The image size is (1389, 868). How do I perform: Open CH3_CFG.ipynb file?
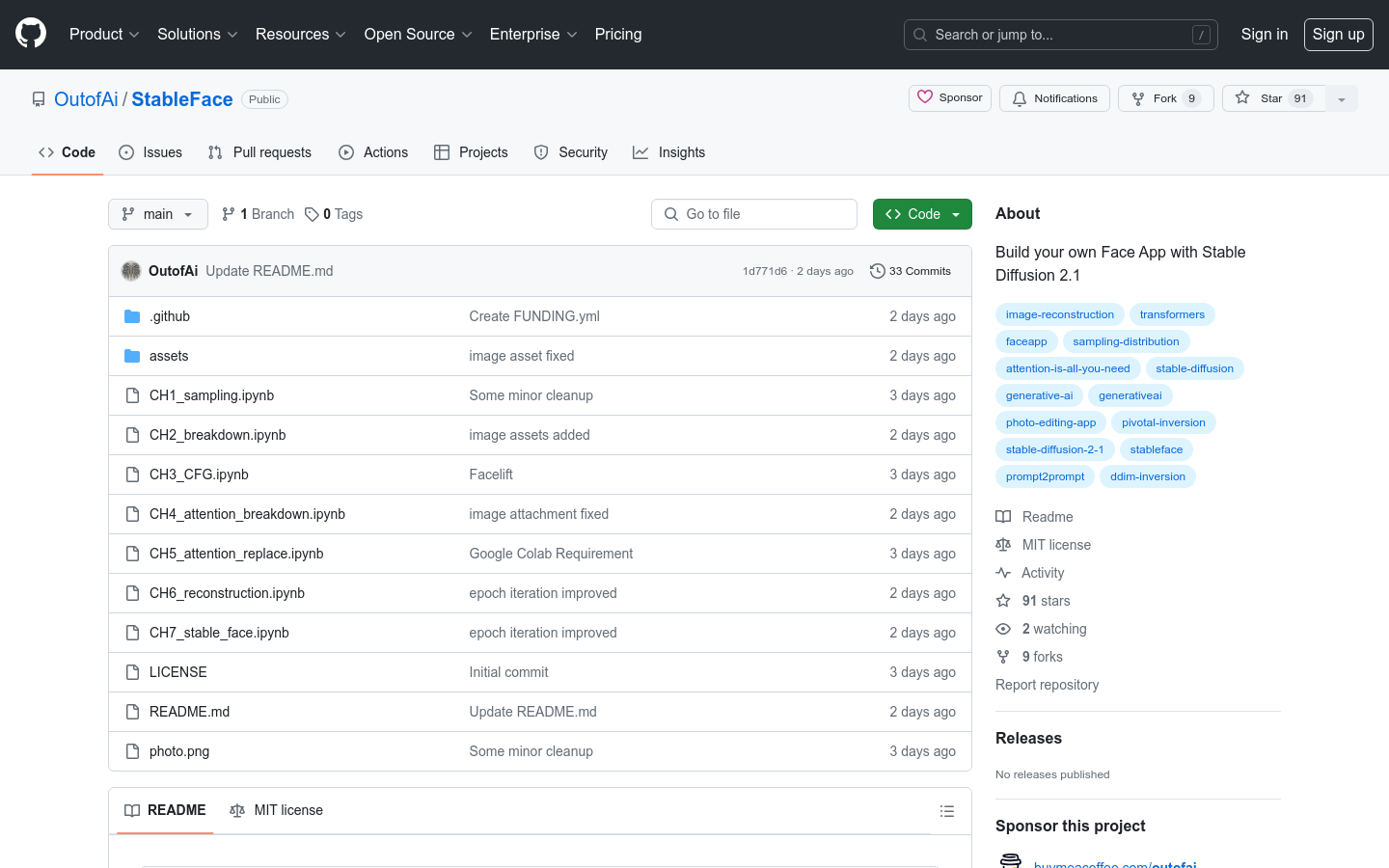(x=199, y=475)
